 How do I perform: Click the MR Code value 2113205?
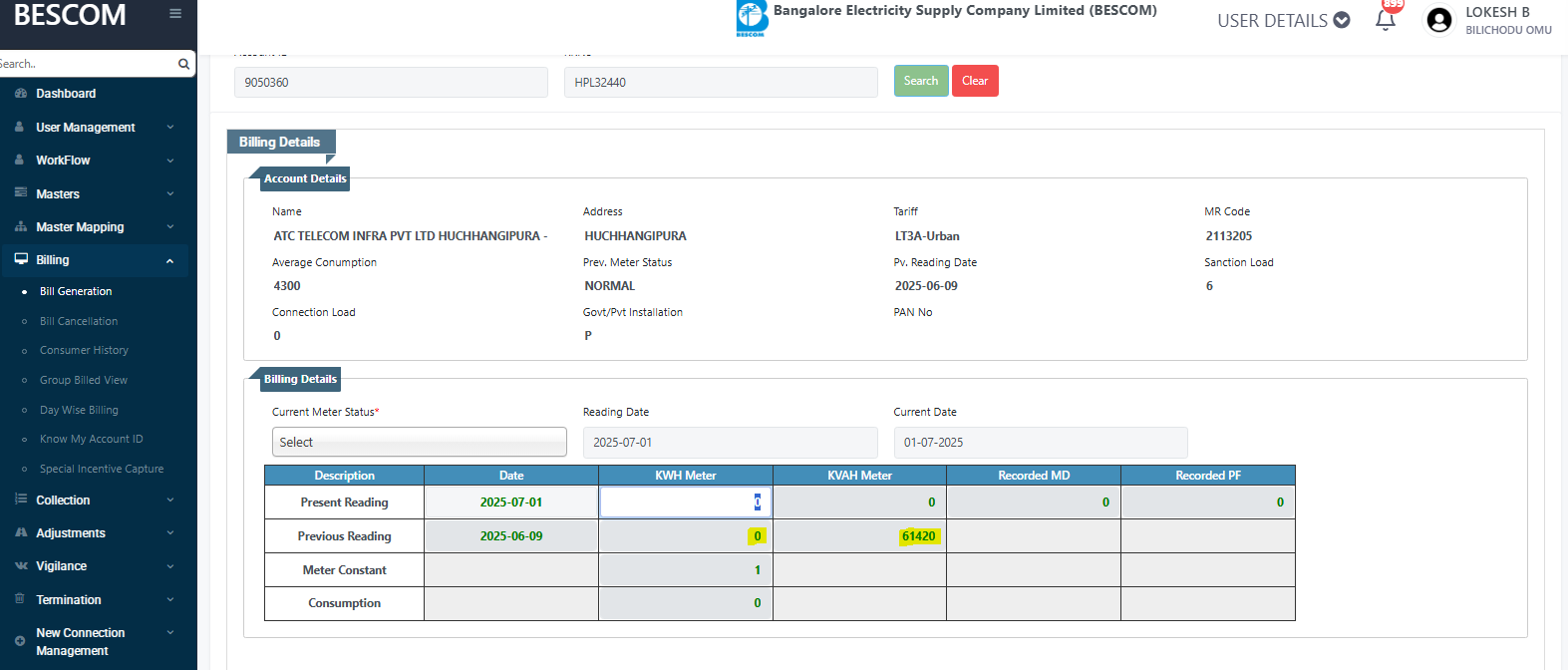coord(1229,236)
